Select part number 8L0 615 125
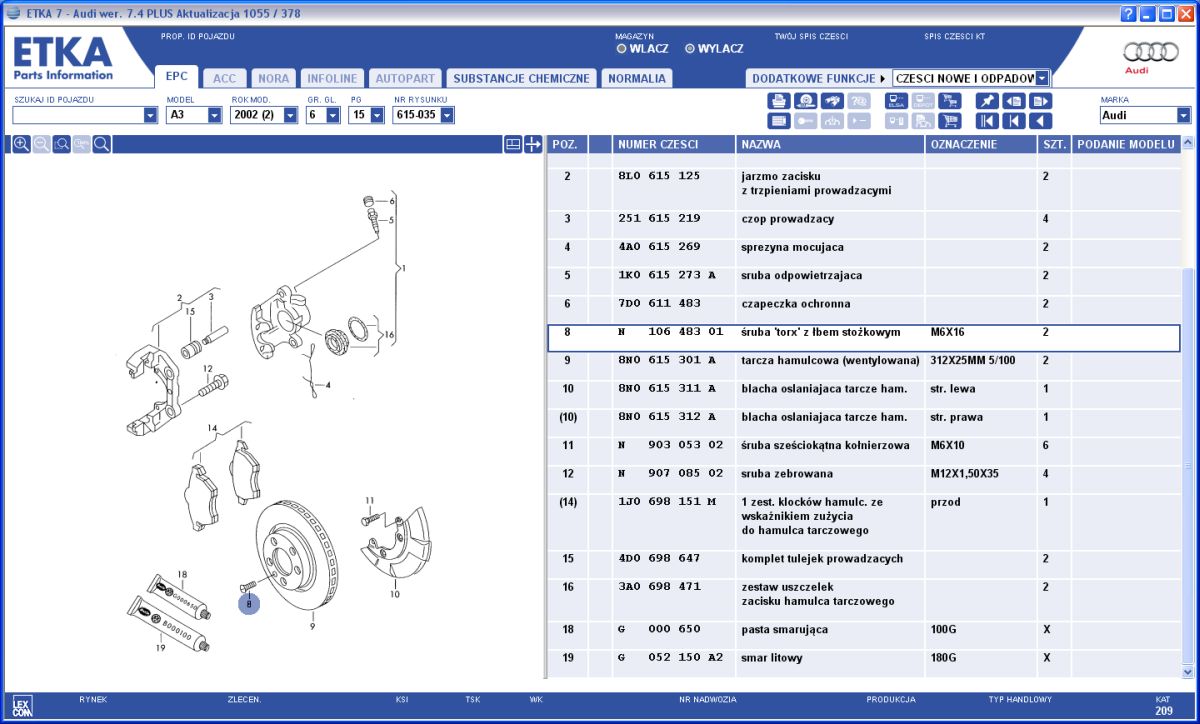Screen dimensions: 1200x724 point(659,176)
